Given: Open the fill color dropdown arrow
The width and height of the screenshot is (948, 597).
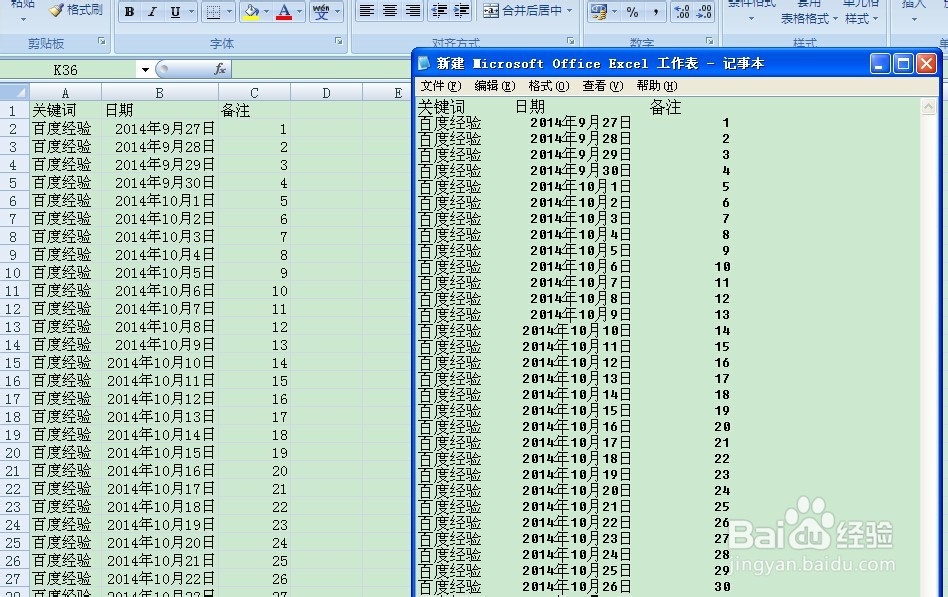Looking at the screenshot, I should (x=267, y=11).
